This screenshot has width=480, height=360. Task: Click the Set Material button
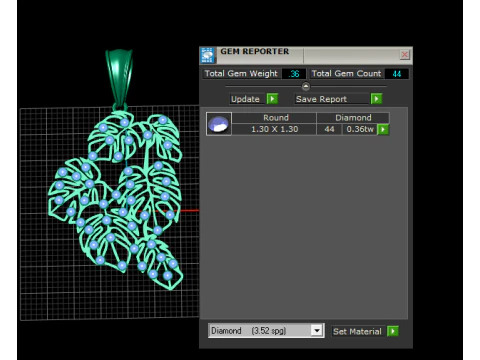357,331
